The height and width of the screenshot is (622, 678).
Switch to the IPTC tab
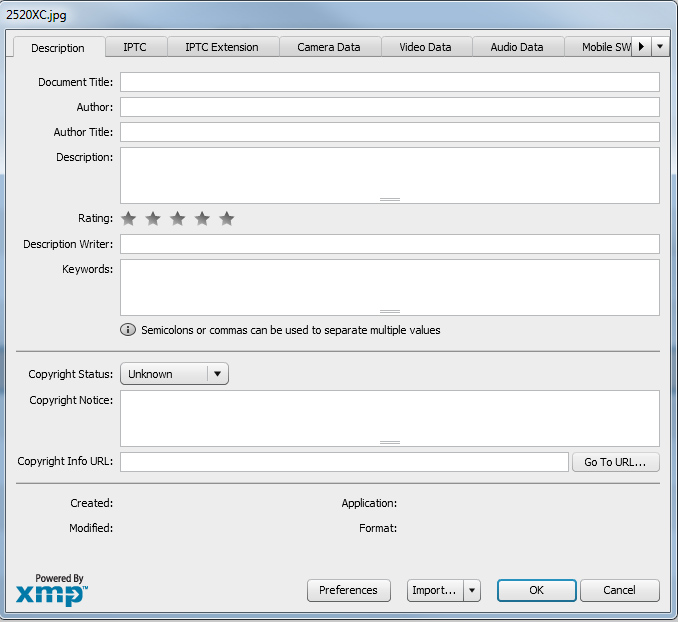(x=135, y=47)
